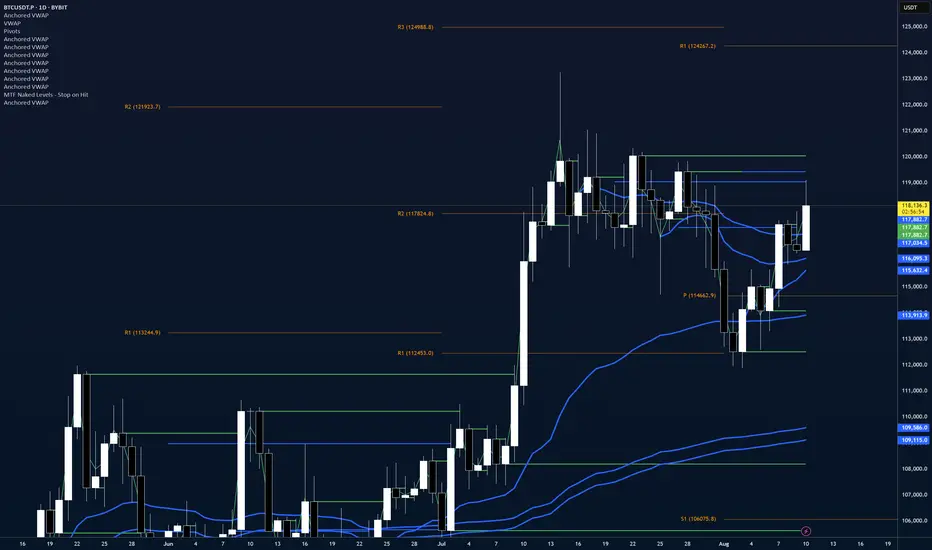The height and width of the screenshot is (550, 932).
Task: Click the 123,000.0 price axis tick
Action: pyautogui.click(x=914, y=78)
